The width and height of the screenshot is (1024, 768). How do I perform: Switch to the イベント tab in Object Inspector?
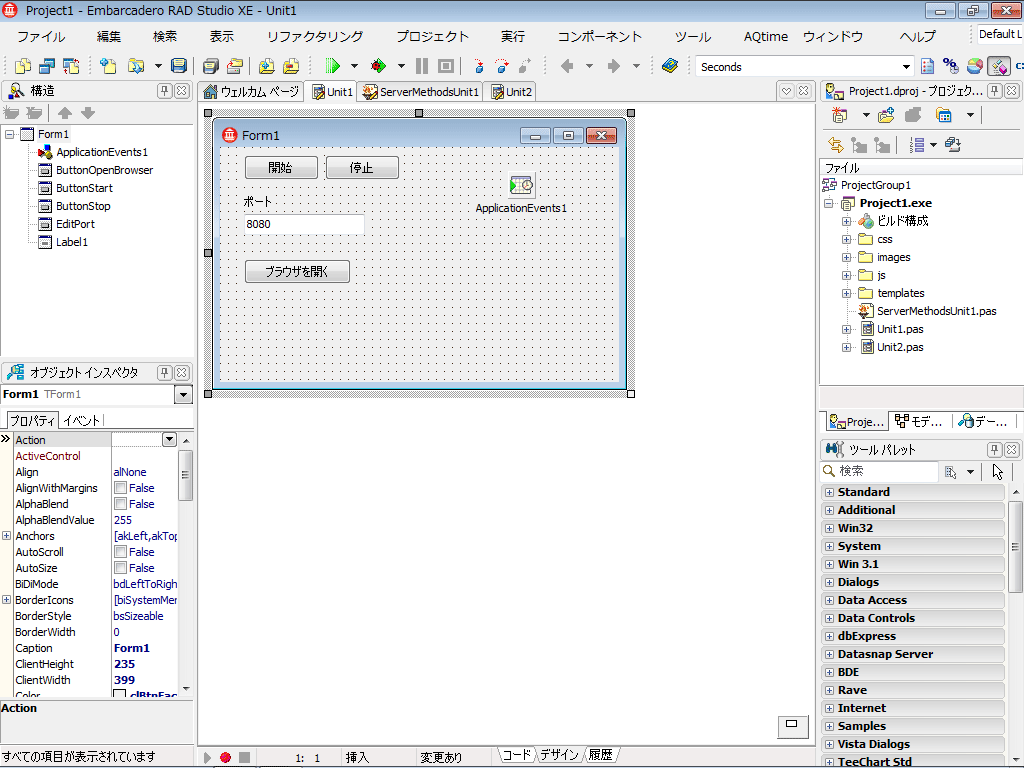click(81, 421)
